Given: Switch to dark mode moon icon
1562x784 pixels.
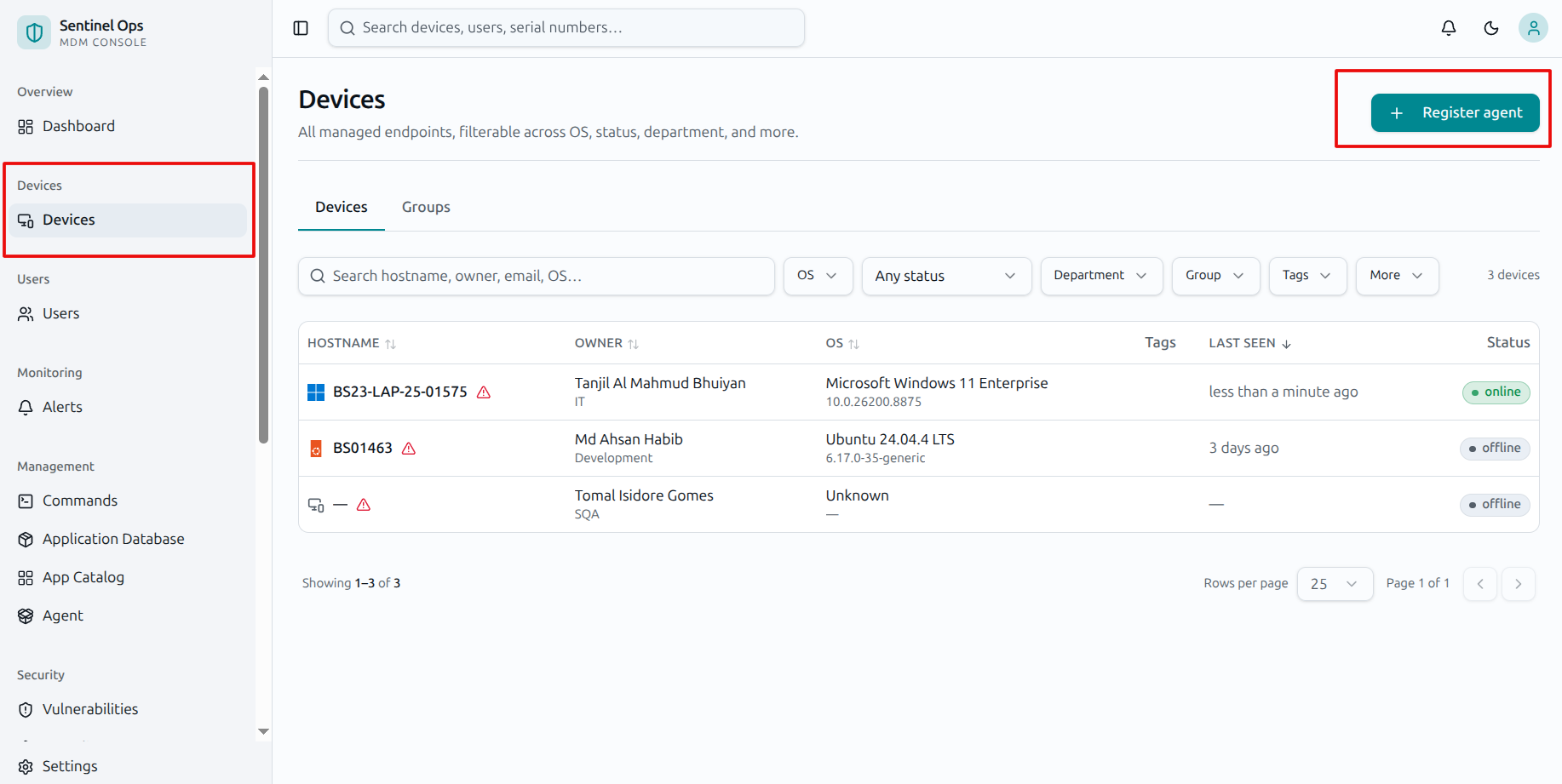Looking at the screenshot, I should (x=1491, y=28).
